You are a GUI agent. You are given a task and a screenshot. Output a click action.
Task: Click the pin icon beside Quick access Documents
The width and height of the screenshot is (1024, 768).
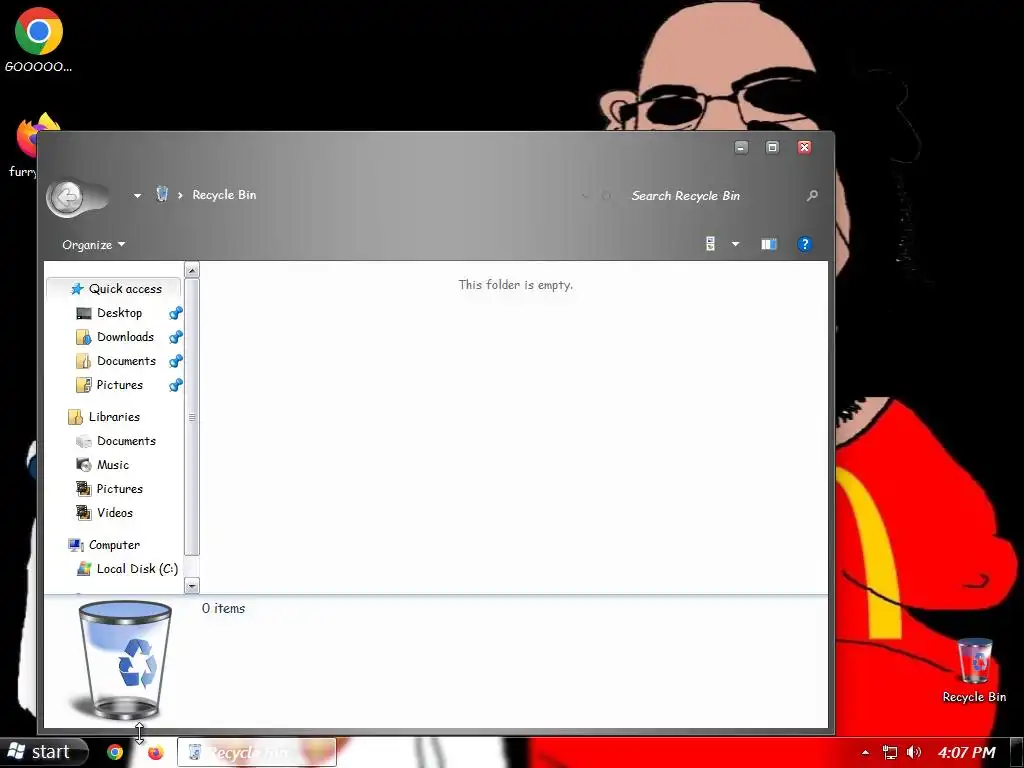(176, 361)
